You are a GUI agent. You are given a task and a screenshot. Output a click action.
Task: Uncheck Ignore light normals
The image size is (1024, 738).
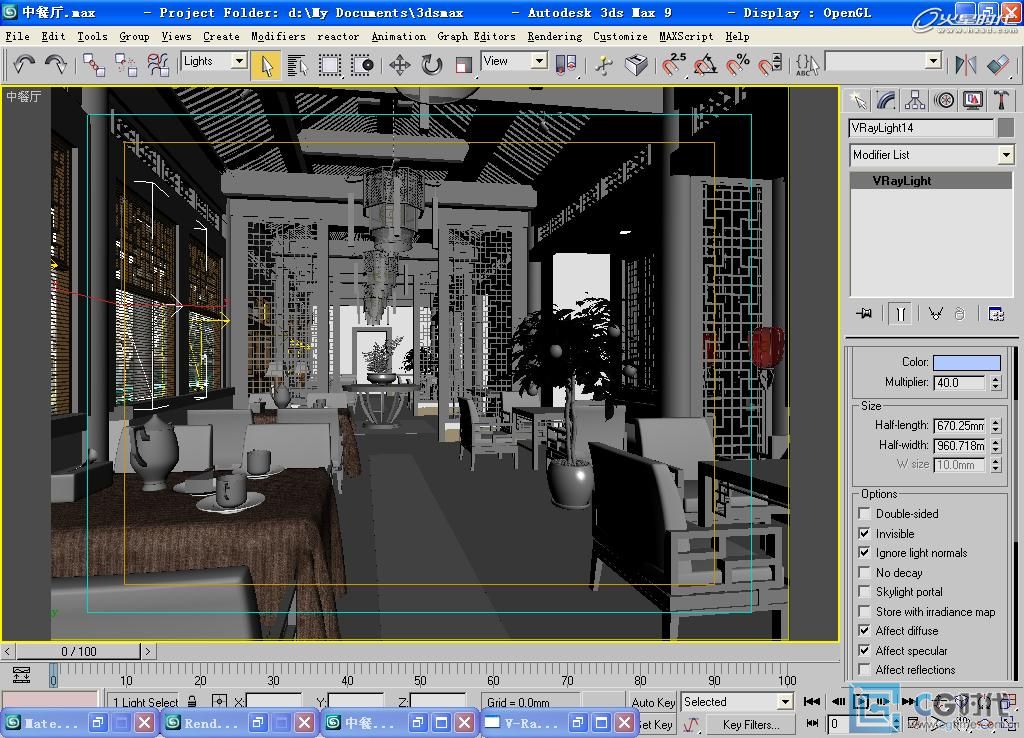pyautogui.click(x=864, y=553)
